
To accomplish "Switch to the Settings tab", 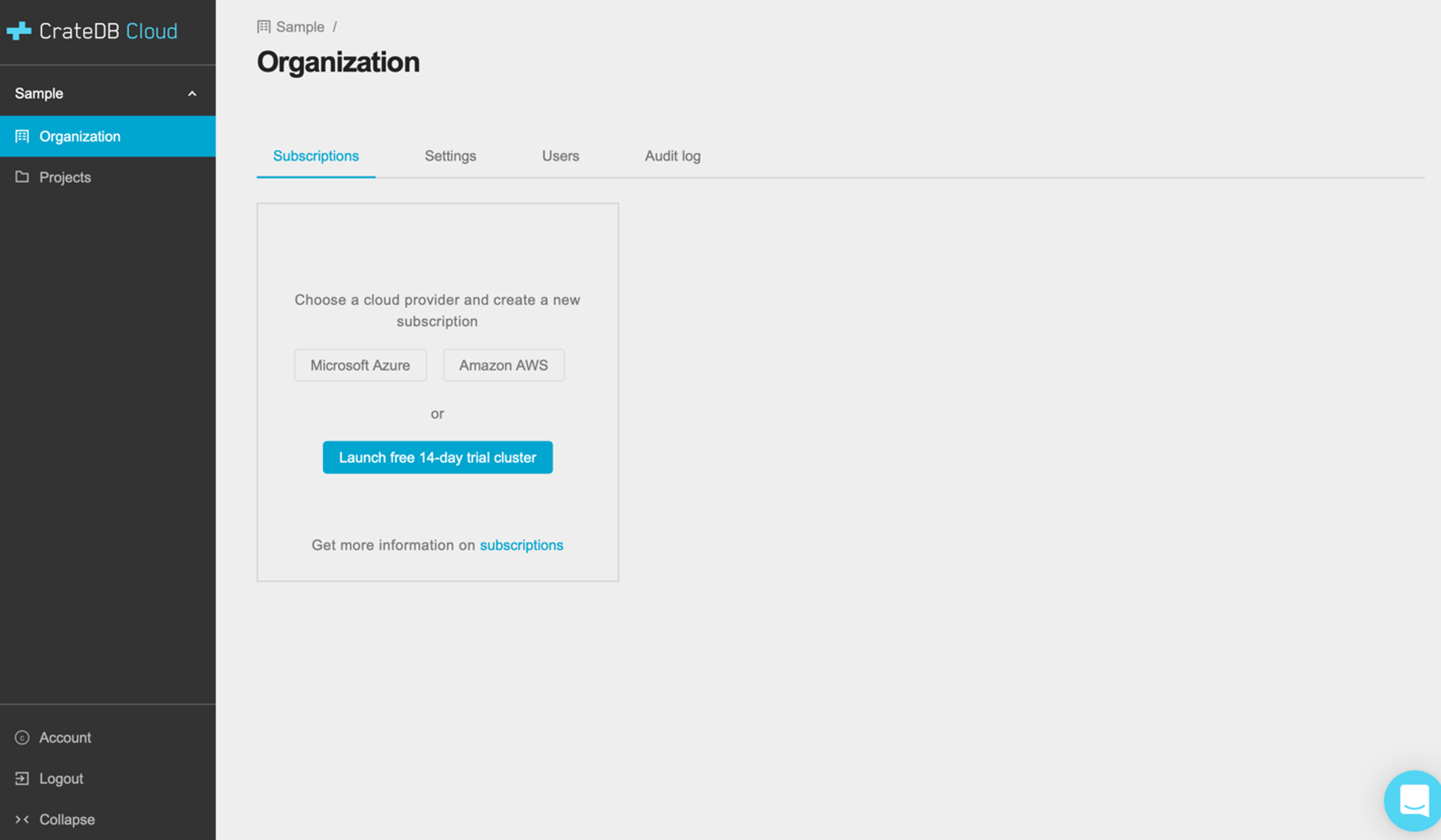I will point(450,156).
